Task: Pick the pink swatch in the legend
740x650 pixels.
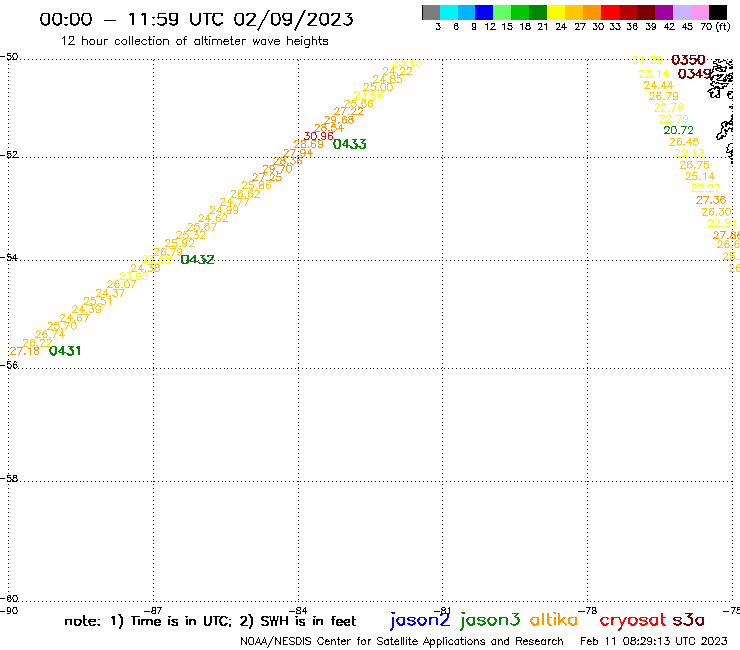Action: tap(699, 12)
